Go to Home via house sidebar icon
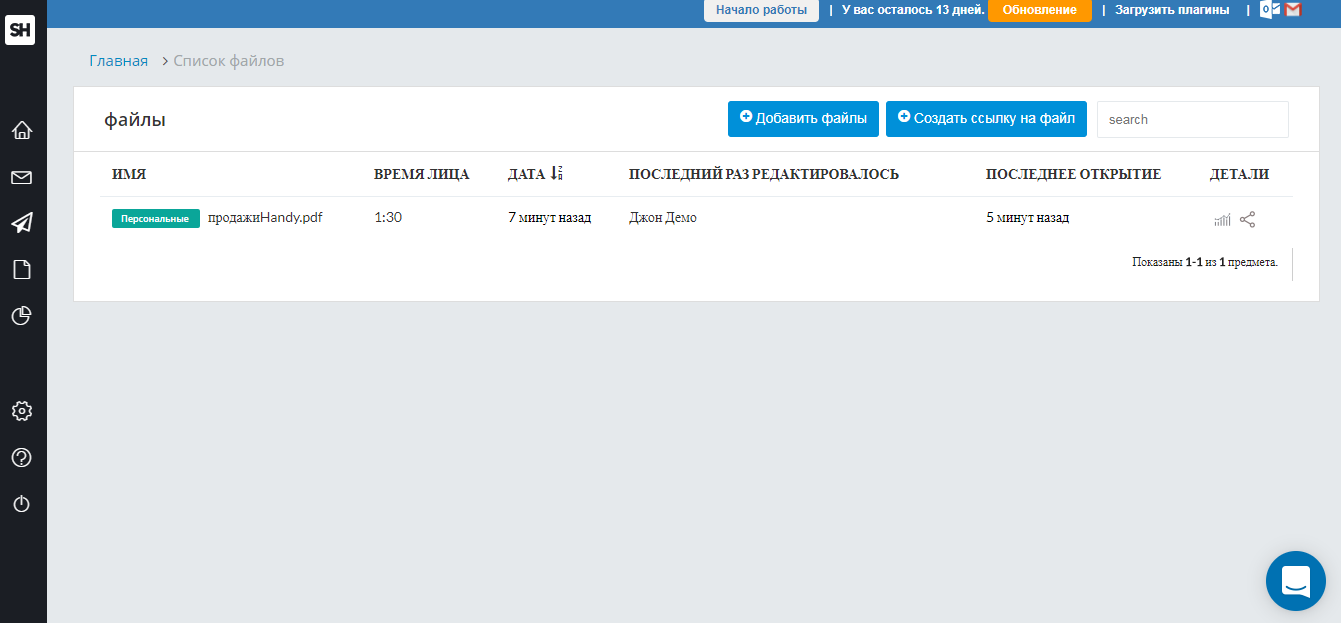Viewport: 1341px width, 623px height. (x=22, y=130)
